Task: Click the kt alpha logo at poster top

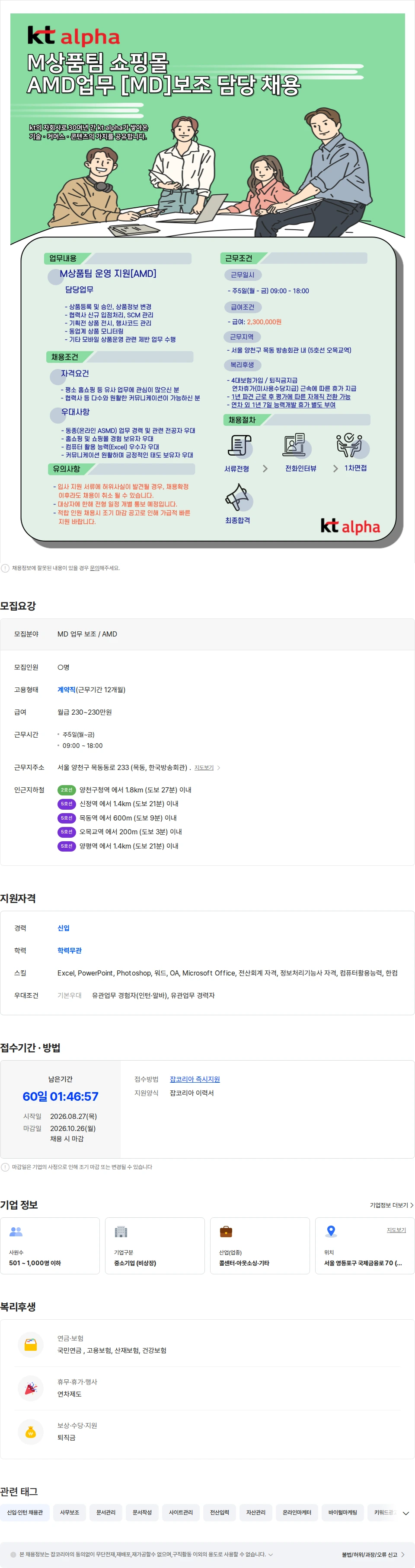Action: click(x=73, y=37)
